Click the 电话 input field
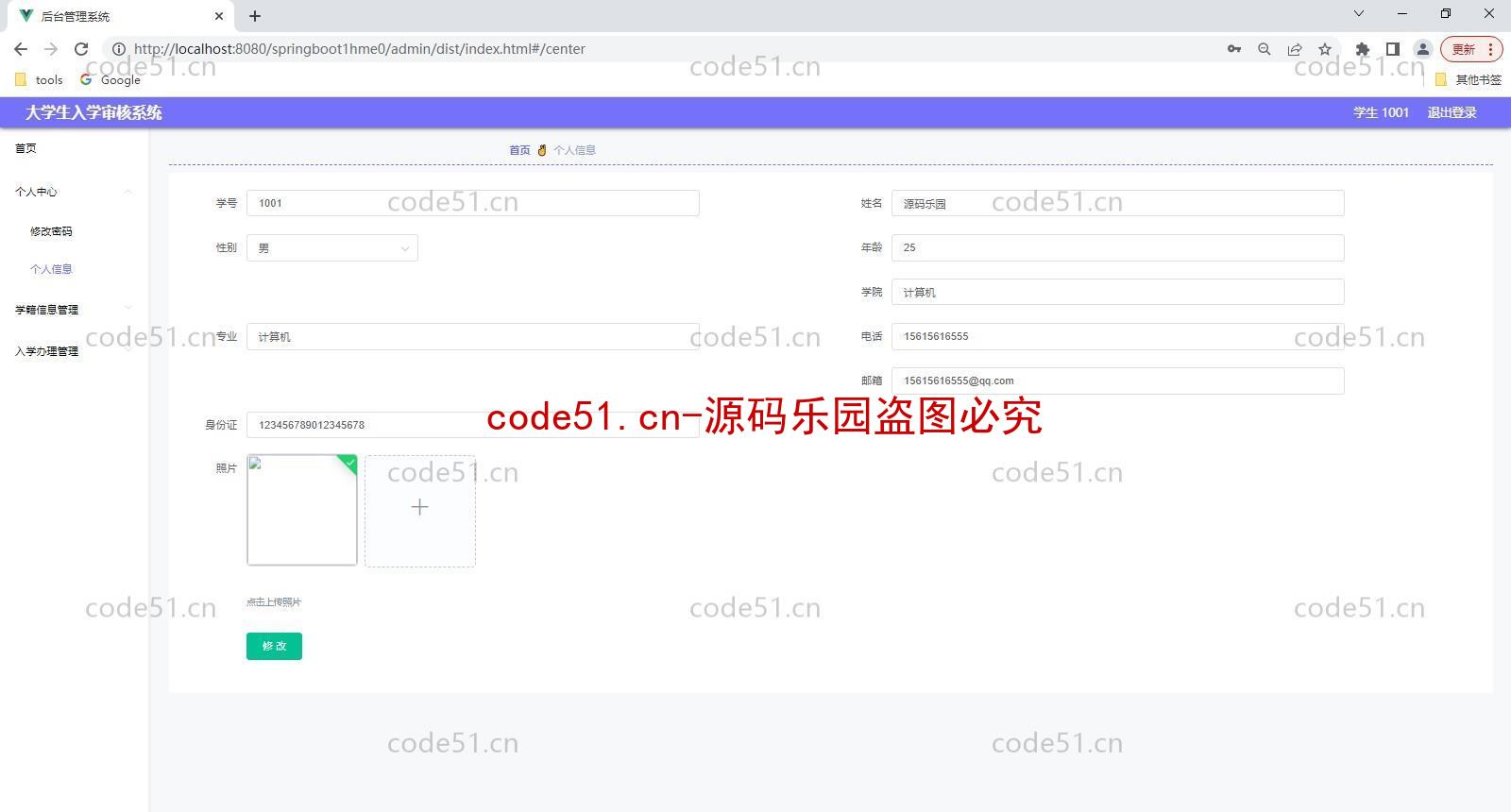This screenshot has height=812, width=1511. pos(1117,336)
